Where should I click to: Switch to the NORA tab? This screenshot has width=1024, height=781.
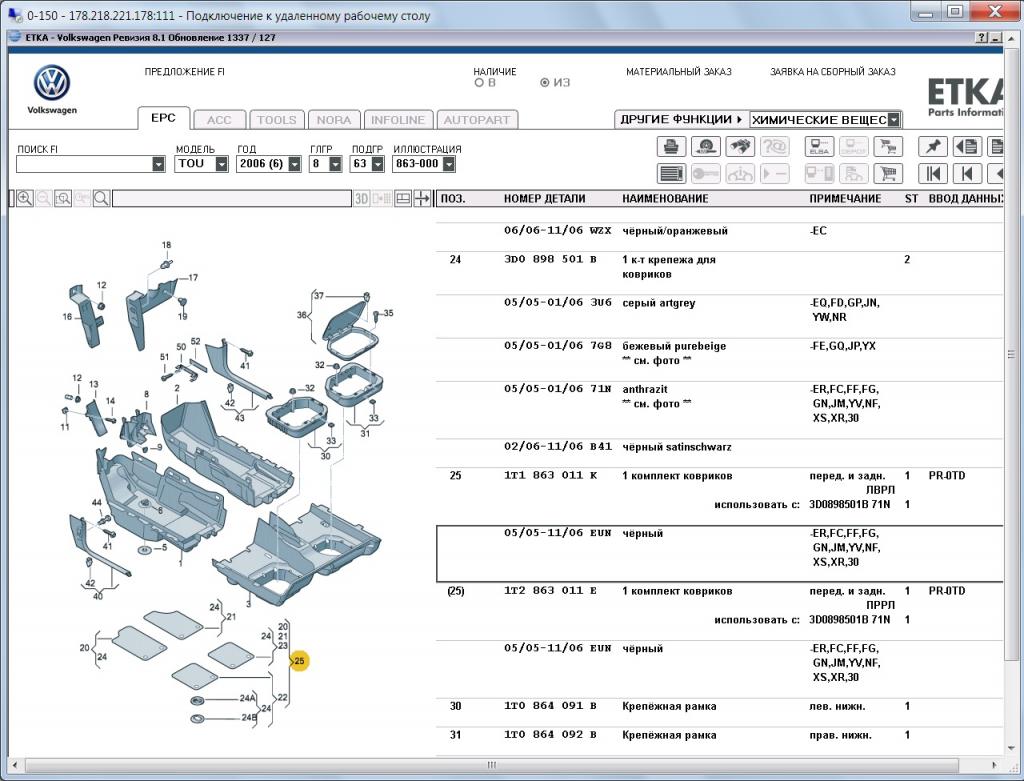(334, 120)
